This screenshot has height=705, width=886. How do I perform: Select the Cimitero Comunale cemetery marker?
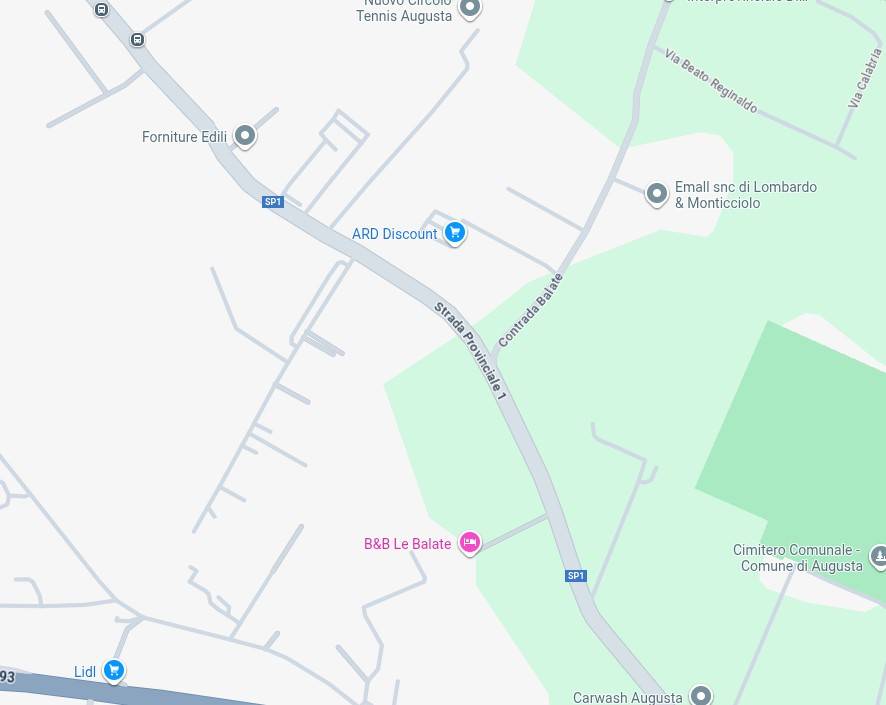pos(878,556)
